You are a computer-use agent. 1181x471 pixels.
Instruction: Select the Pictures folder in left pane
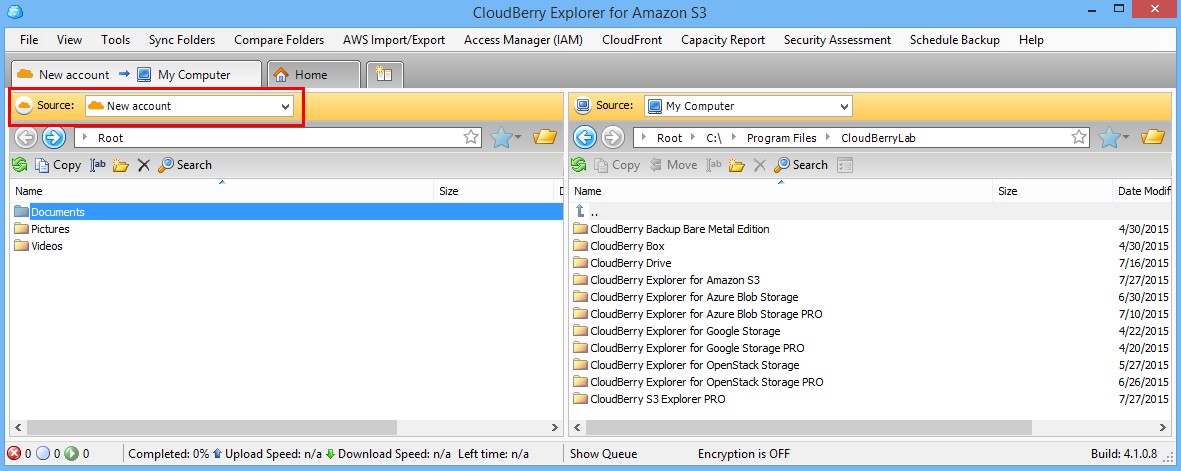coord(50,229)
